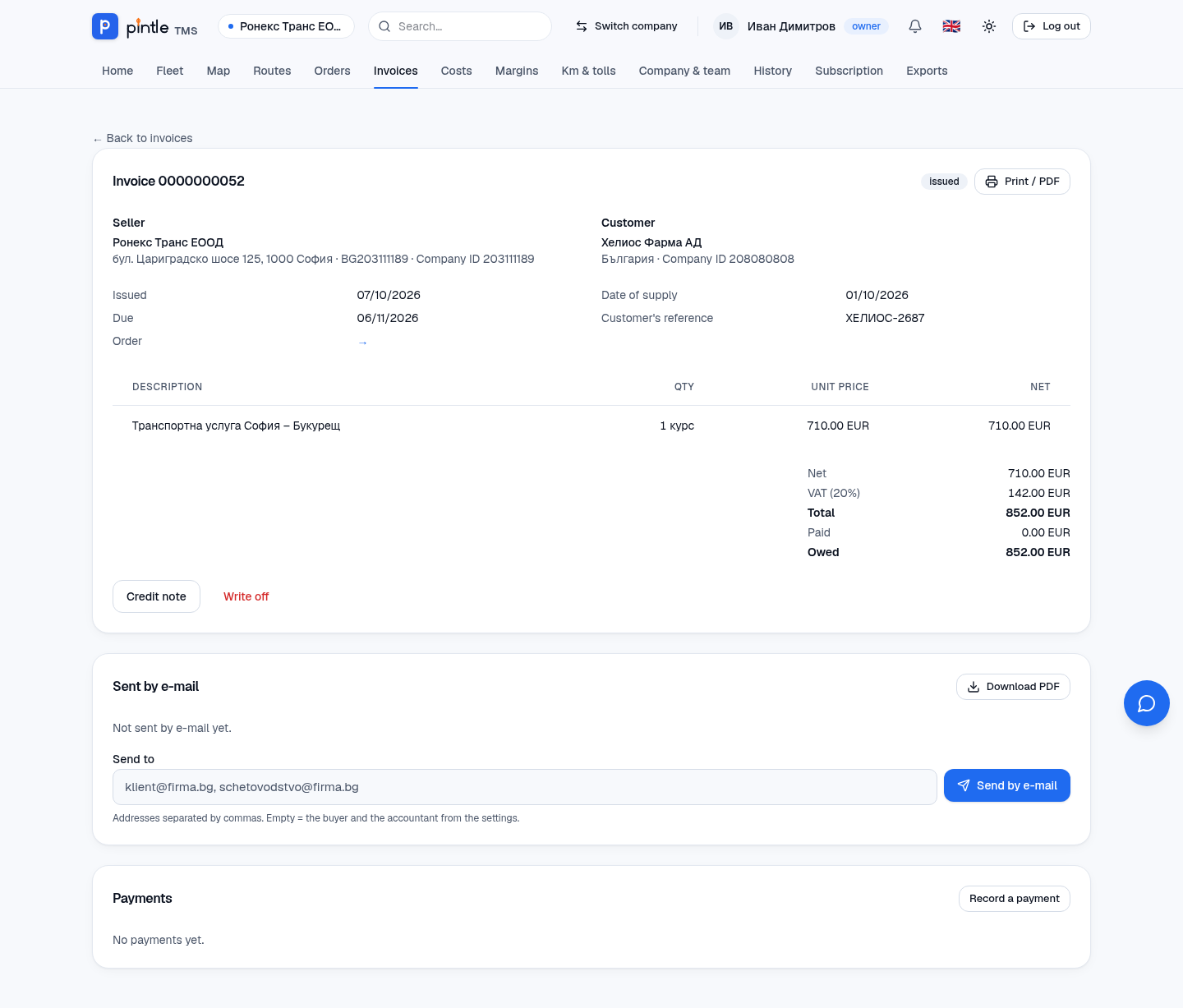The width and height of the screenshot is (1183, 1008).
Task: Click the Invoice 0000000052 heading
Action: [x=178, y=181]
